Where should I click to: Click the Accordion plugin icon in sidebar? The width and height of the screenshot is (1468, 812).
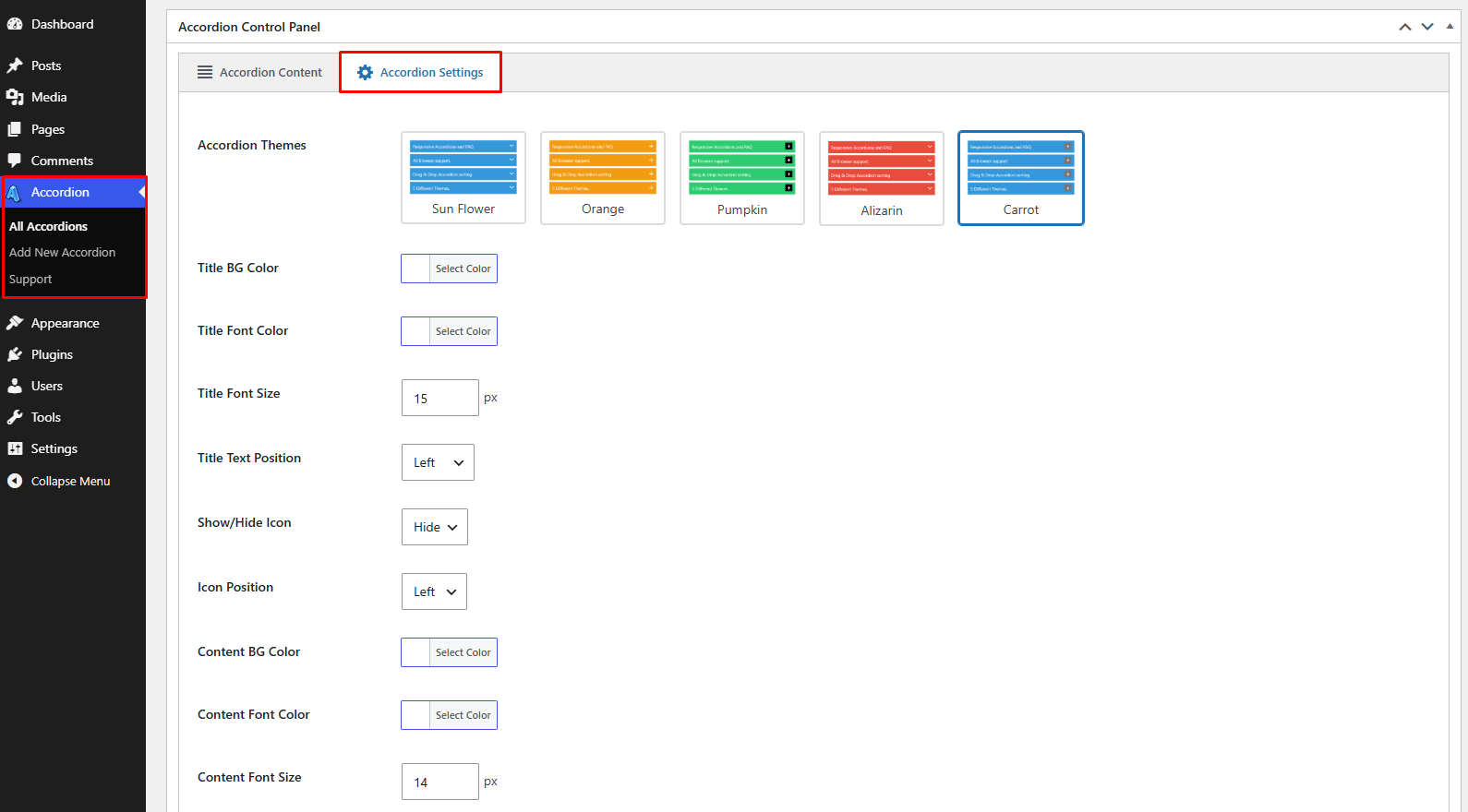click(x=15, y=192)
